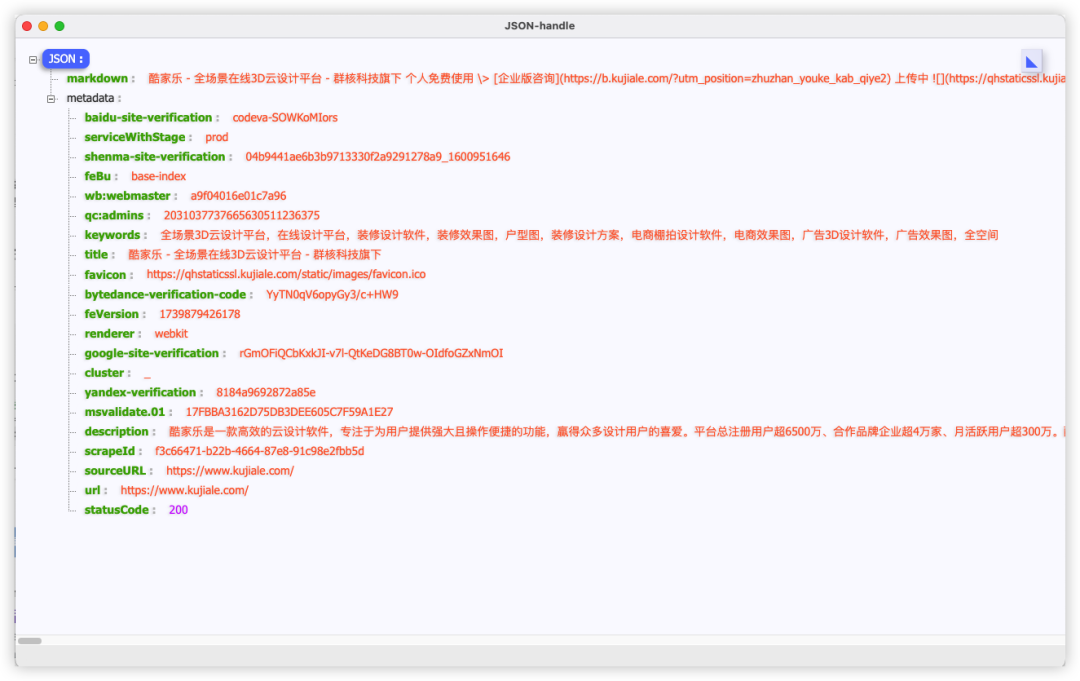Click the feVersion key

(x=112, y=314)
